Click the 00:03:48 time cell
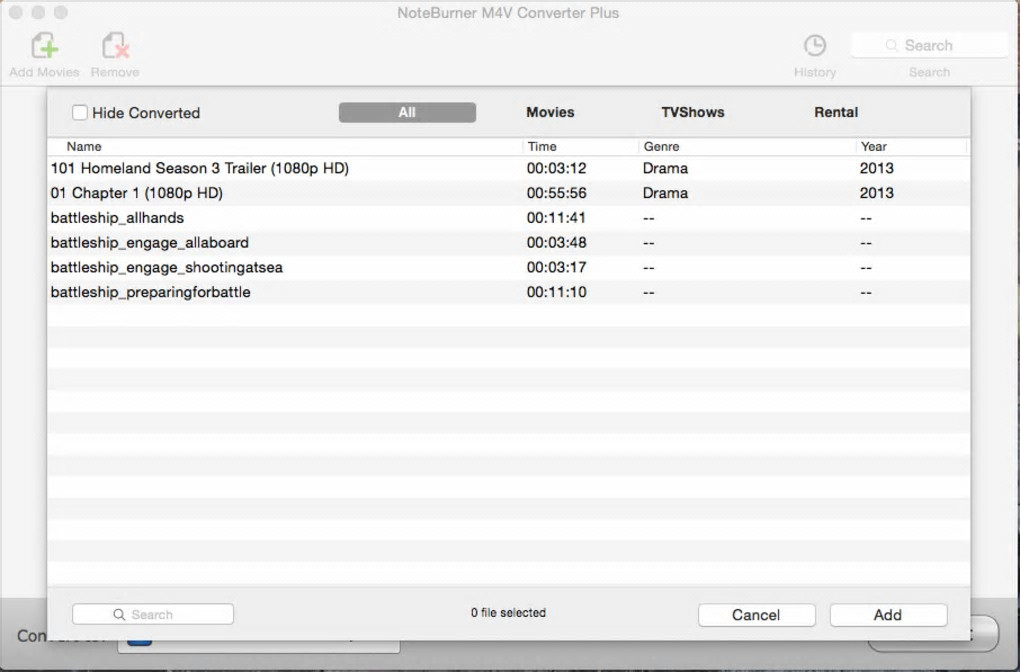The image size is (1020, 672). pyautogui.click(x=557, y=243)
